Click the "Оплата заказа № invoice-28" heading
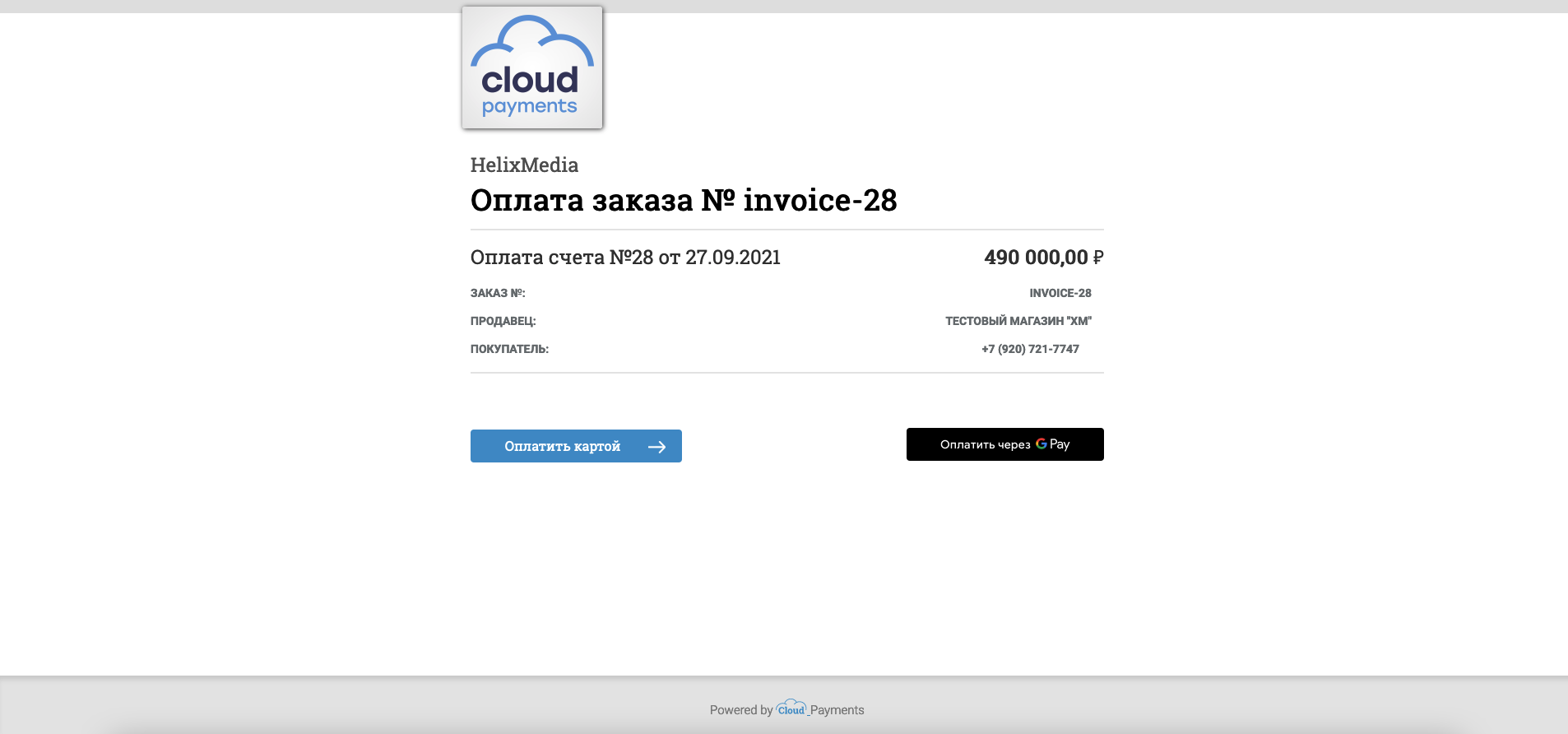Image resolution: width=1568 pixels, height=734 pixels. tap(683, 201)
